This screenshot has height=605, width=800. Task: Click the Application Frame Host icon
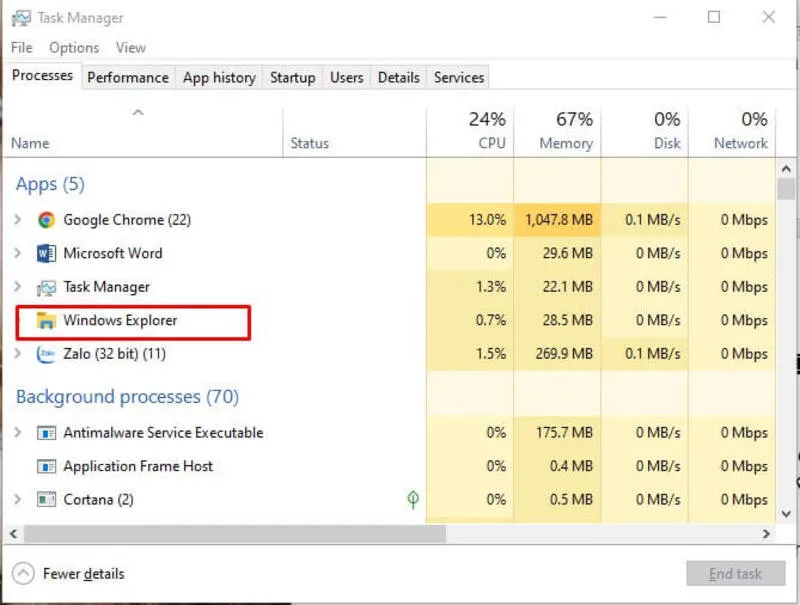[46, 466]
